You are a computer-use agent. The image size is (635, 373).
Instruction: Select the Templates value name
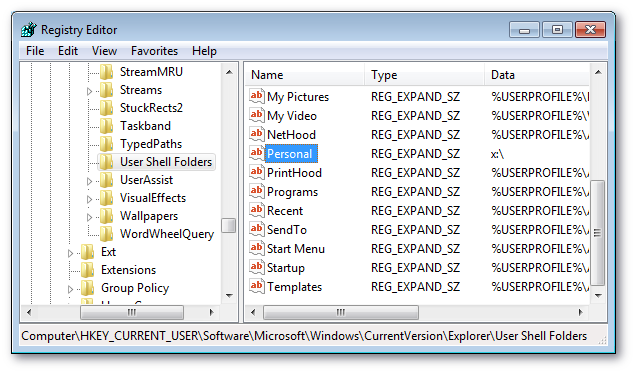pos(294,287)
